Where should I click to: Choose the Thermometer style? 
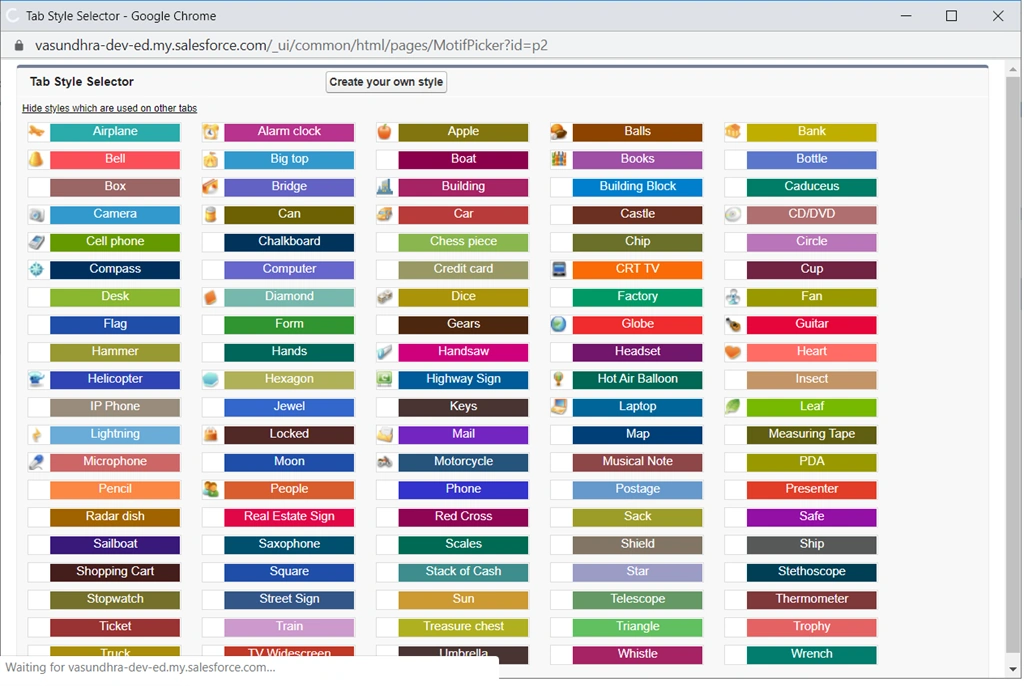(812, 600)
